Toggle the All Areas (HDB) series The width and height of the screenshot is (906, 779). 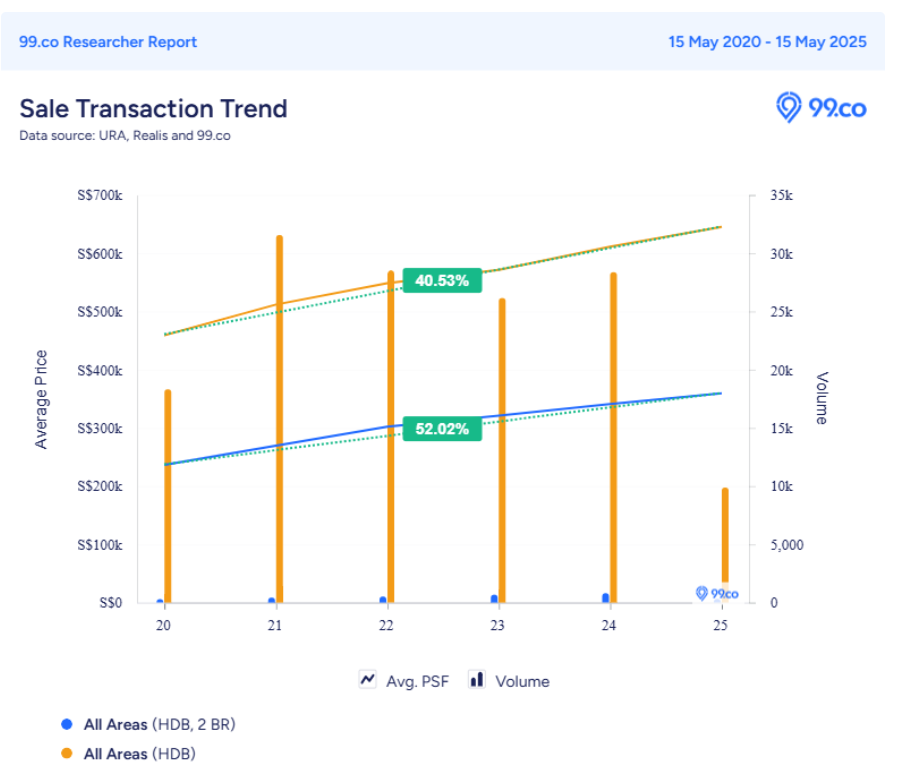[x=139, y=754]
